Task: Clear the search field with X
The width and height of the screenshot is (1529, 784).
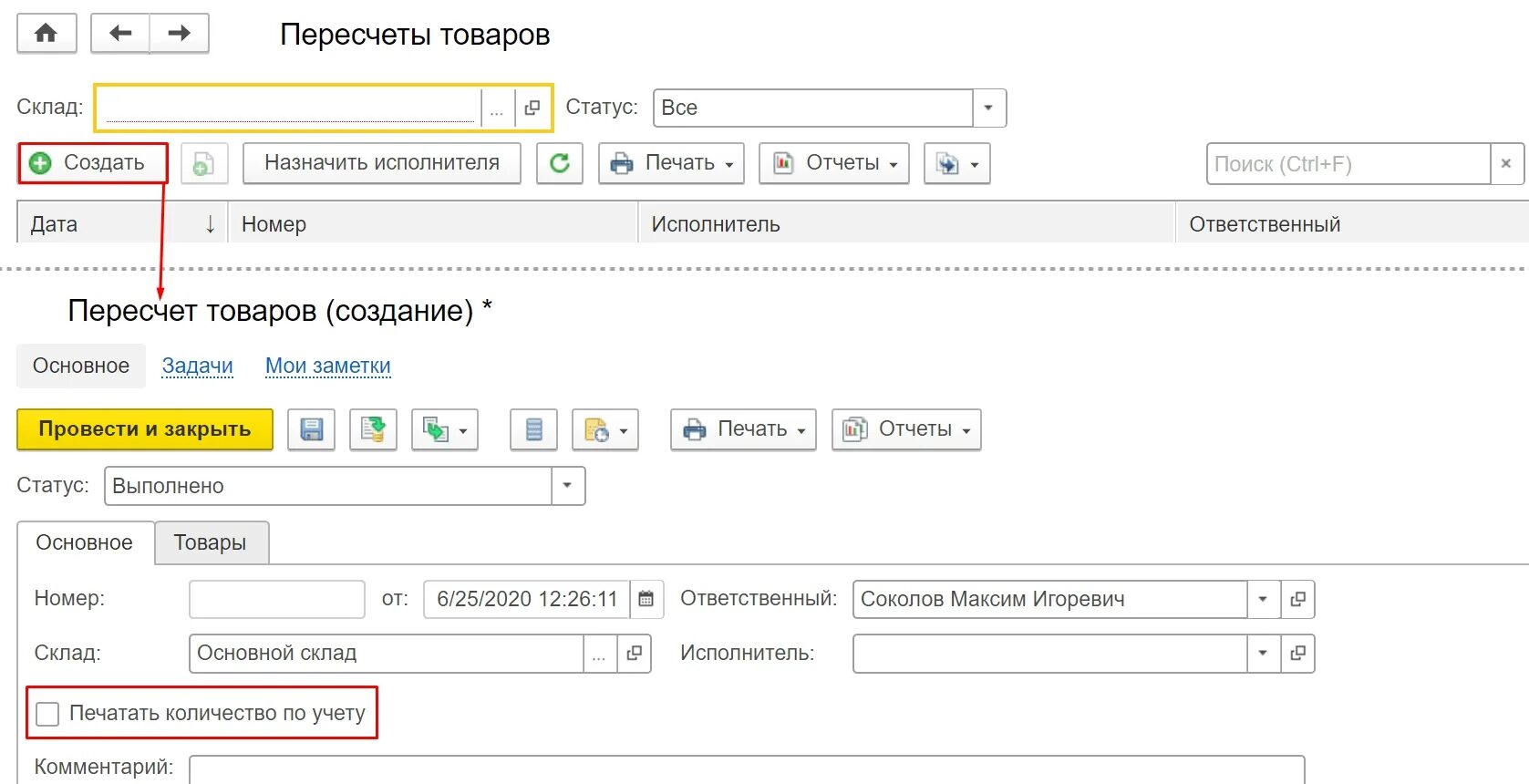Action: (x=1506, y=164)
